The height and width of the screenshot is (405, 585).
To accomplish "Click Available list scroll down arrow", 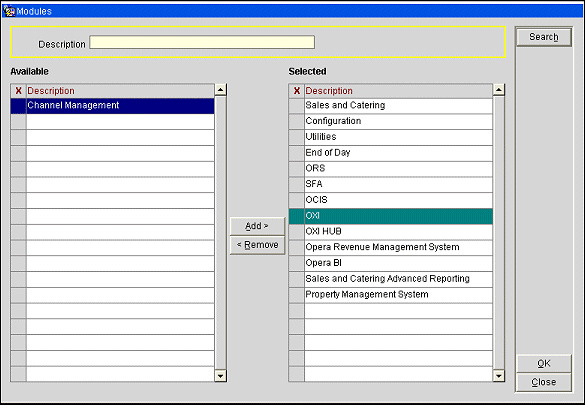I will point(220,376).
